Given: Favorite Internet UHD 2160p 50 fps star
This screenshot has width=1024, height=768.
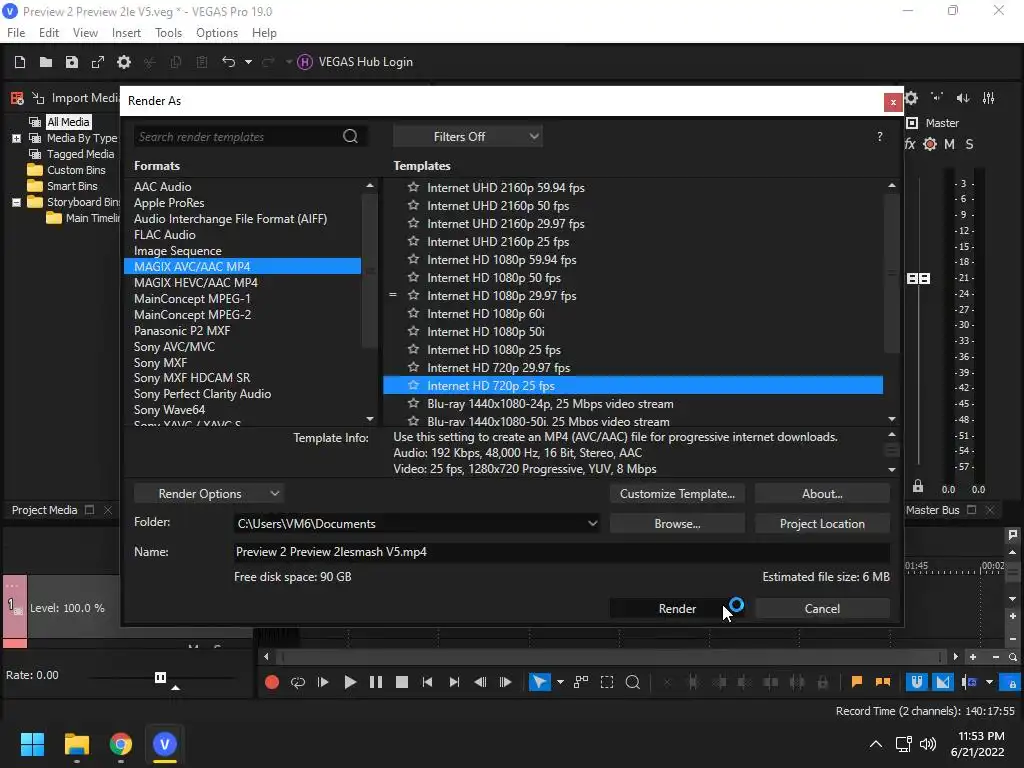Looking at the screenshot, I should click(x=413, y=205).
